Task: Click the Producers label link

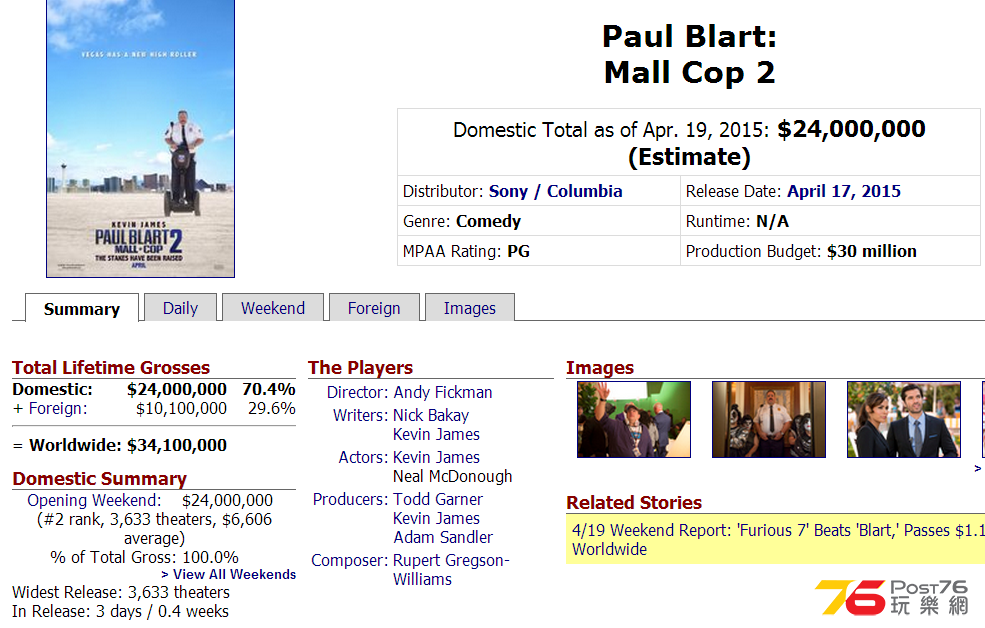Action: click(351, 499)
